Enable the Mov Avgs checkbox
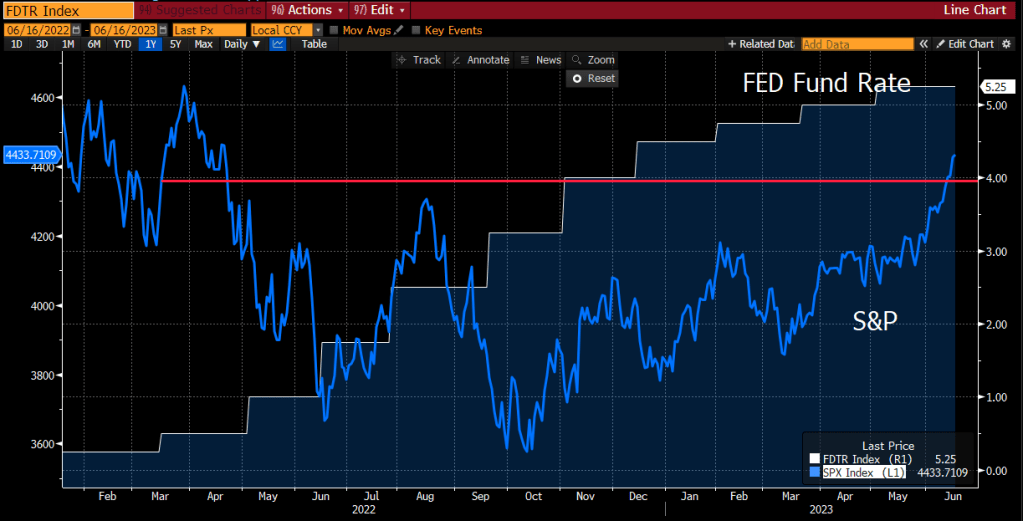The height and width of the screenshot is (521, 1023). (x=334, y=30)
